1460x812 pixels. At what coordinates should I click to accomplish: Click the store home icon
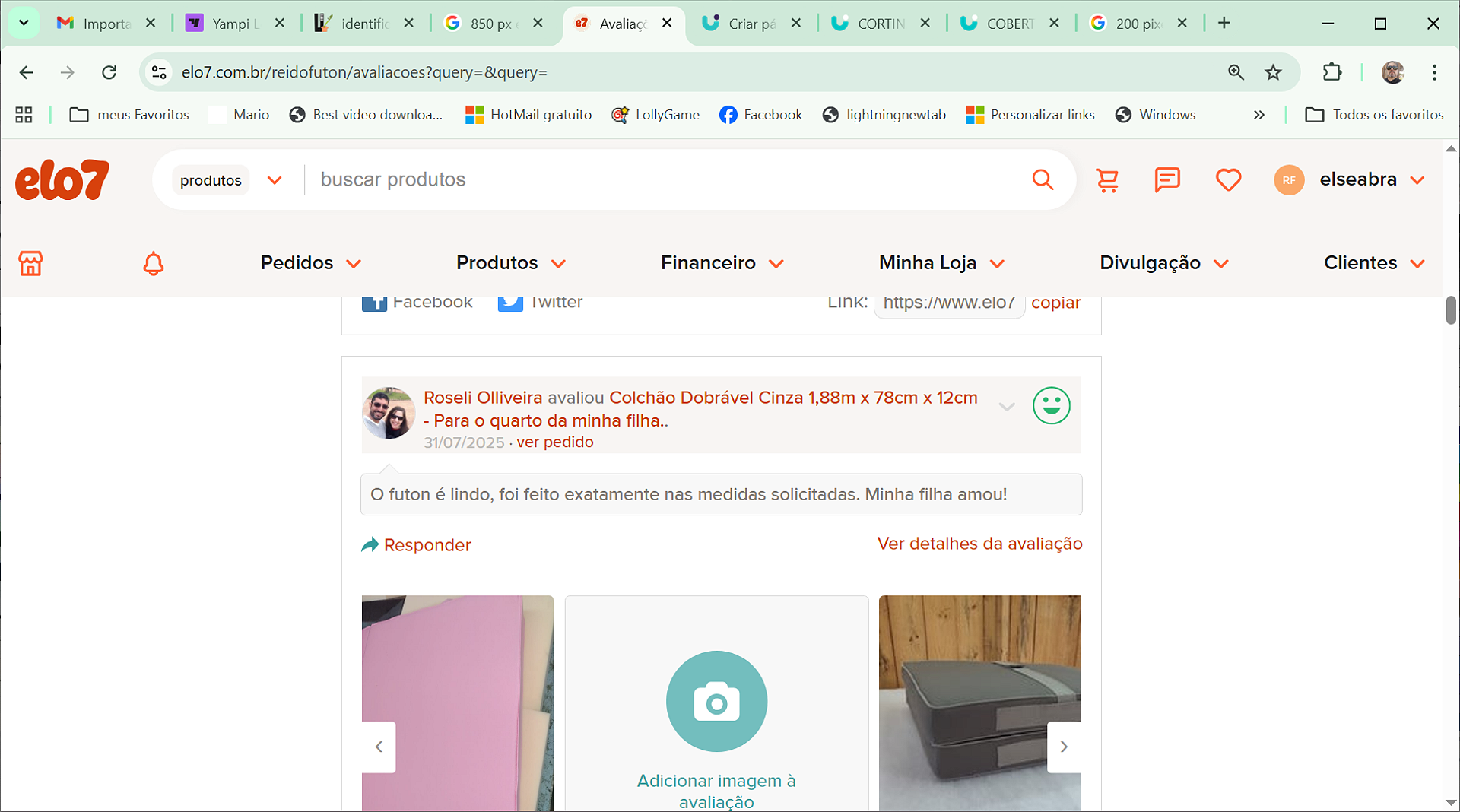30,263
